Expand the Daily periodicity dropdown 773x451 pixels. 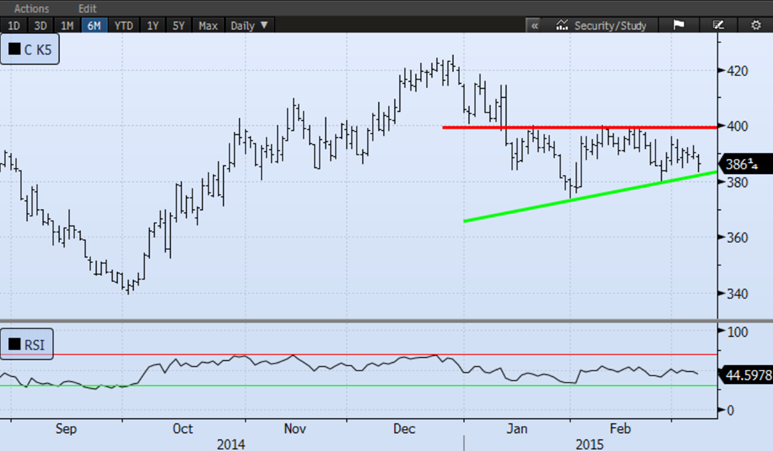(x=249, y=25)
